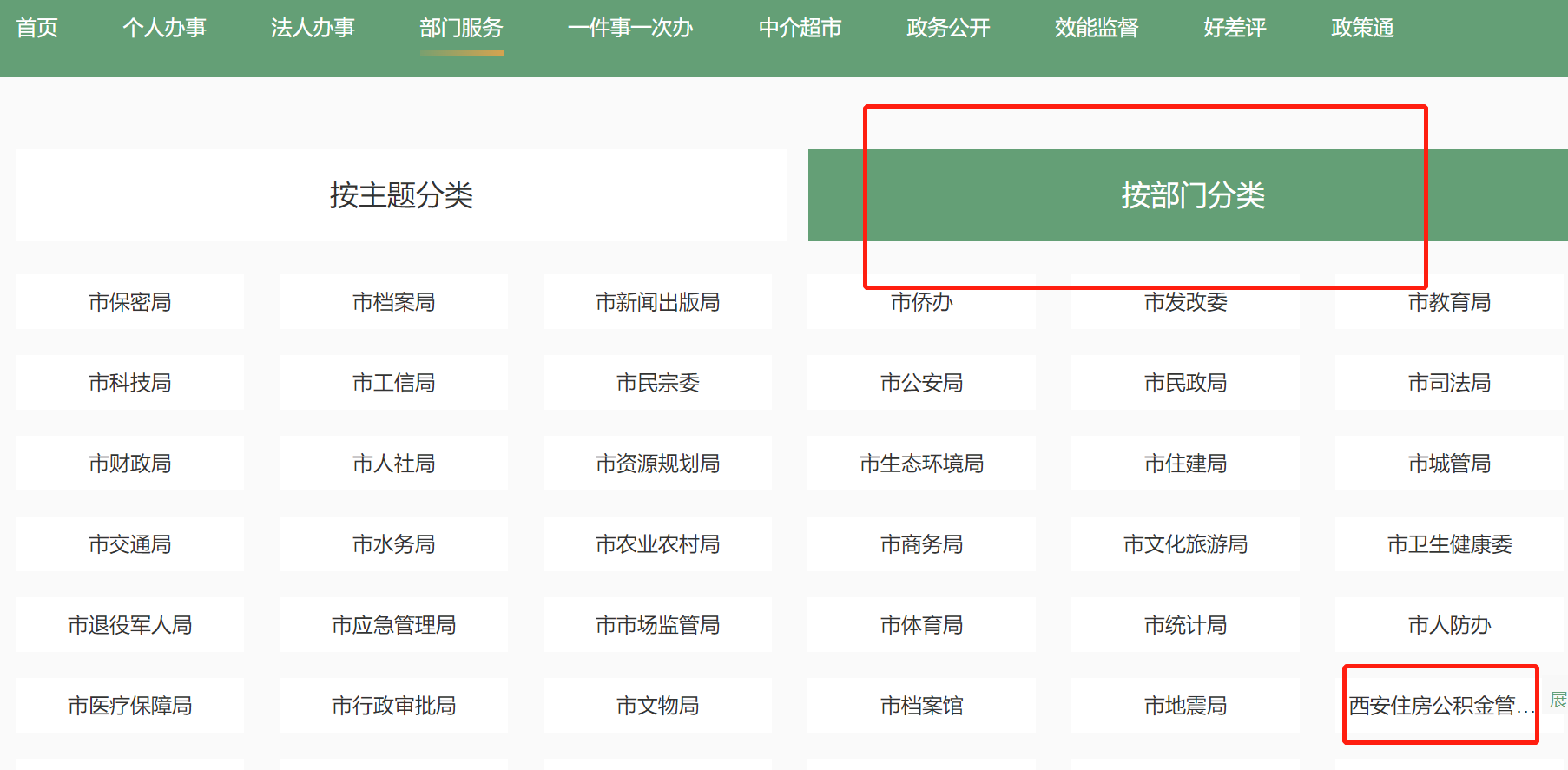This screenshot has width=1568, height=770.
Task: Open the 好差评 navigation item
Action: [x=1235, y=29]
